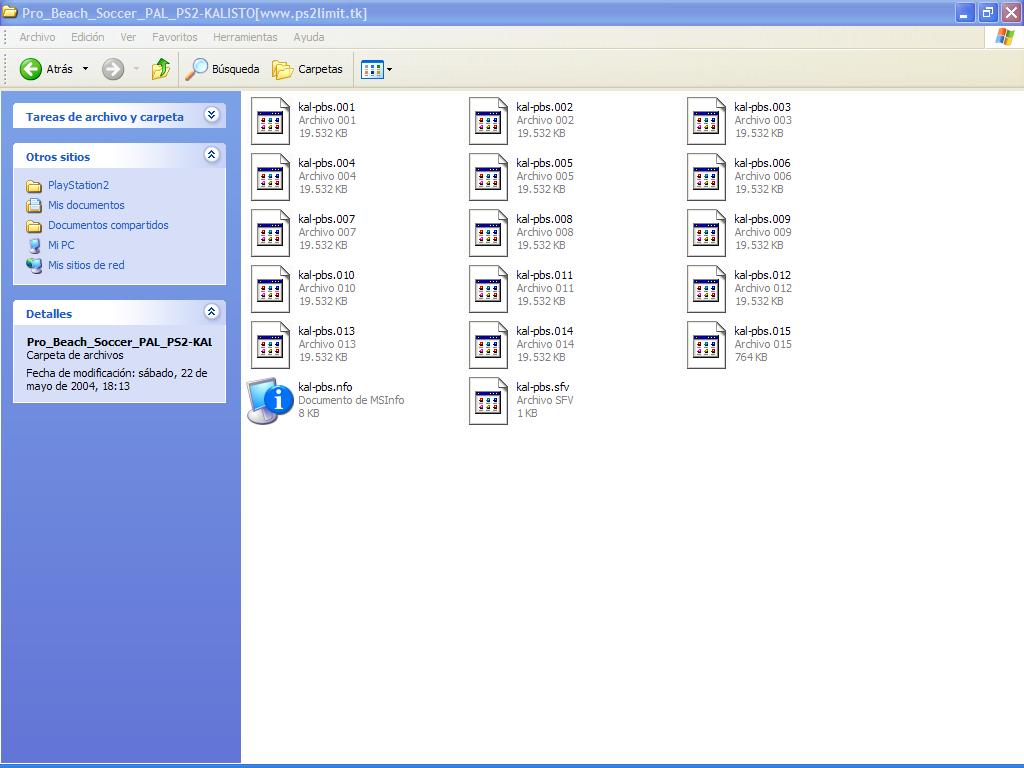Click the file name text kal-pbs.001

click(327, 107)
